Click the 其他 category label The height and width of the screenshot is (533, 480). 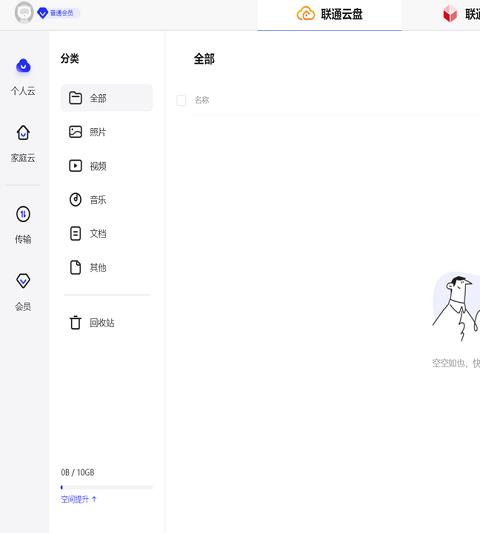click(x=98, y=268)
